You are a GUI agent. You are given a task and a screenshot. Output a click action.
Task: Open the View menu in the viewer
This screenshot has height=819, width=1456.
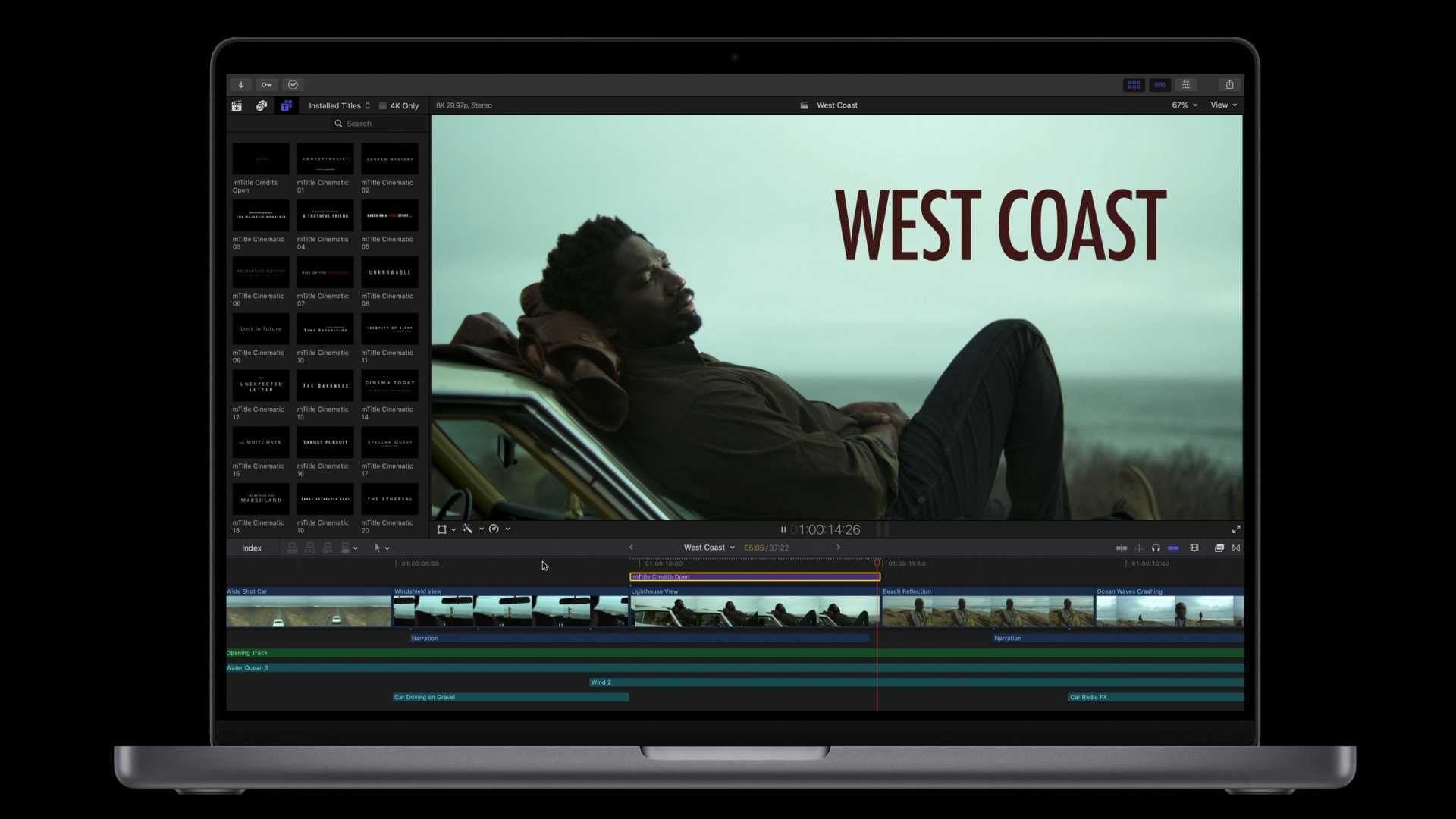pos(1222,105)
